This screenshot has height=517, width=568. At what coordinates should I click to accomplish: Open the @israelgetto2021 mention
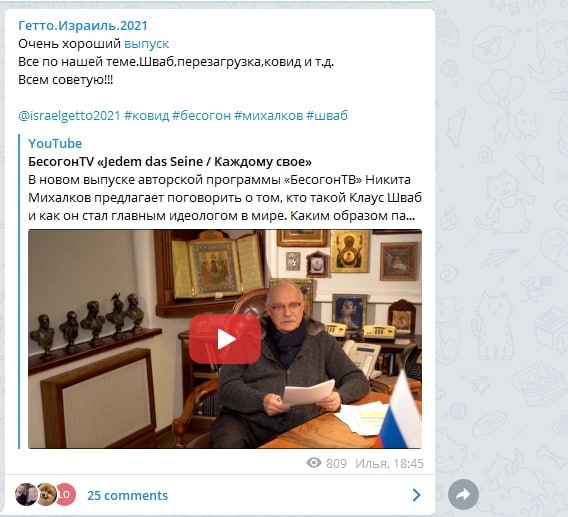click(69, 116)
